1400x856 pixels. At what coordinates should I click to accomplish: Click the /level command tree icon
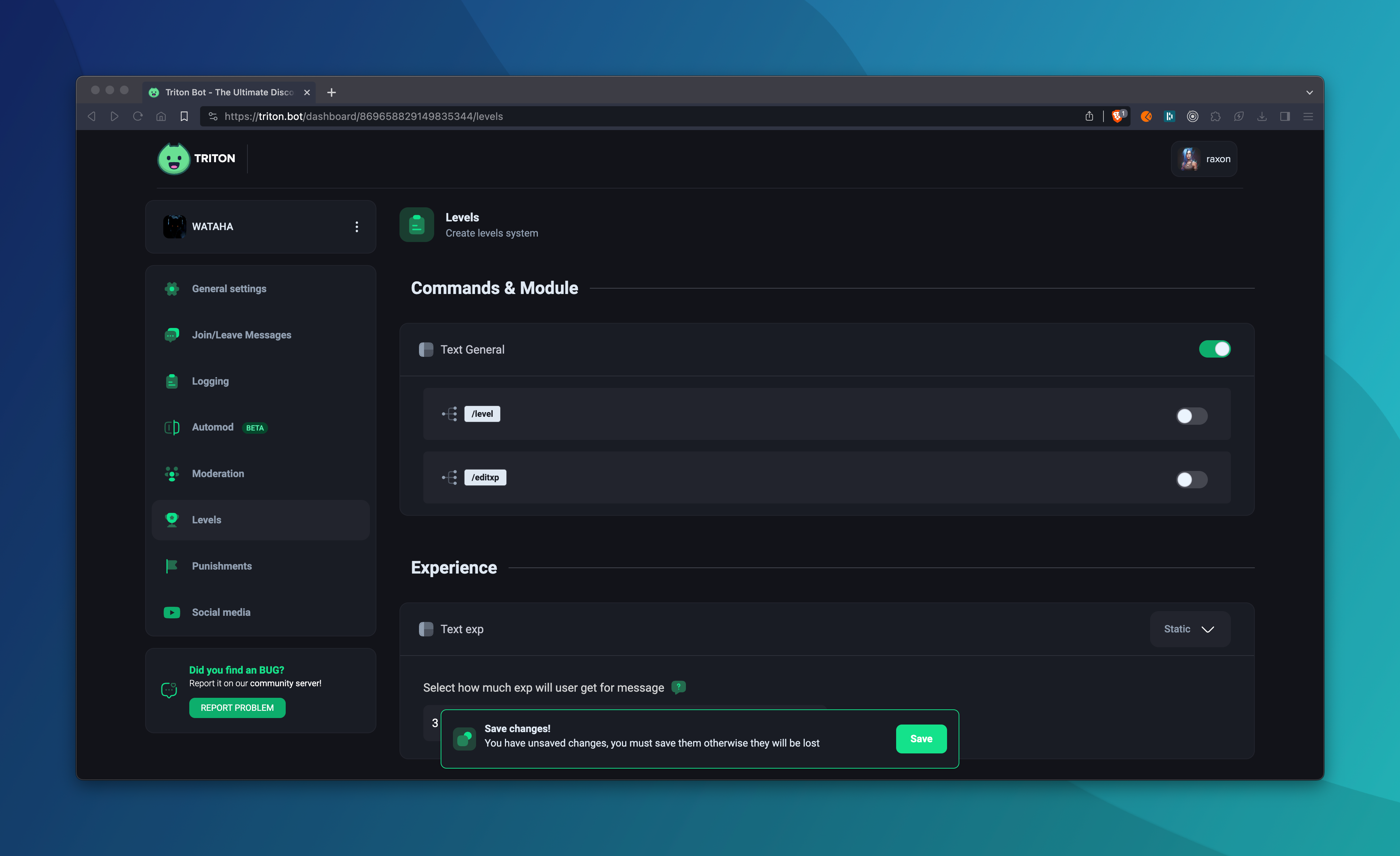449,414
